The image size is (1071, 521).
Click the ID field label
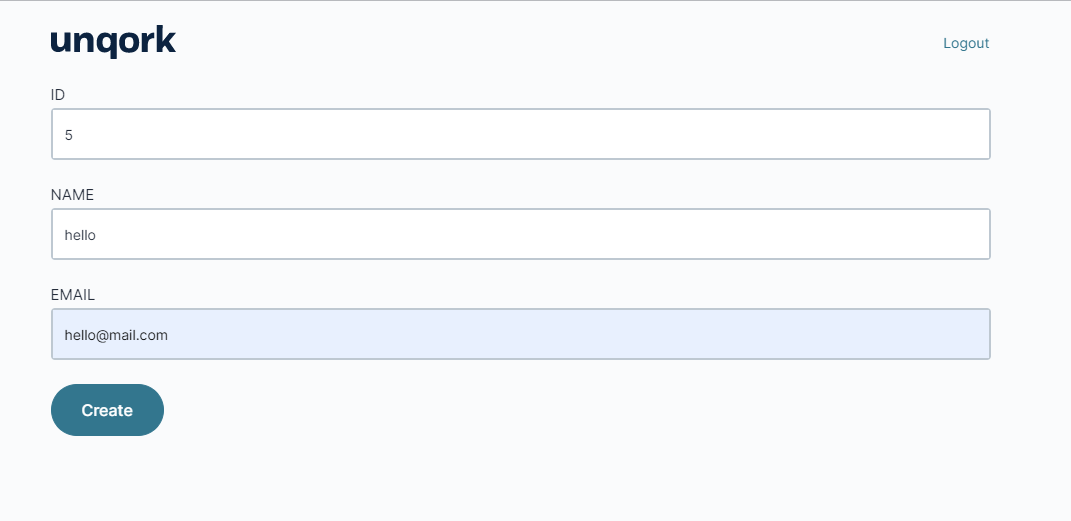click(58, 94)
